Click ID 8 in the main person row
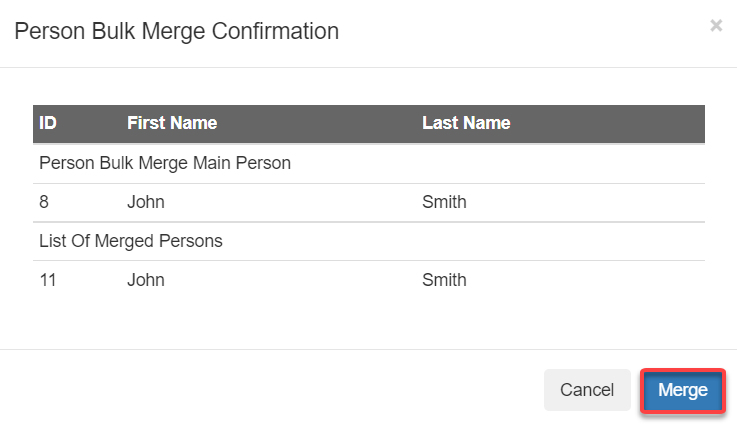The height and width of the screenshot is (427, 737). point(44,202)
